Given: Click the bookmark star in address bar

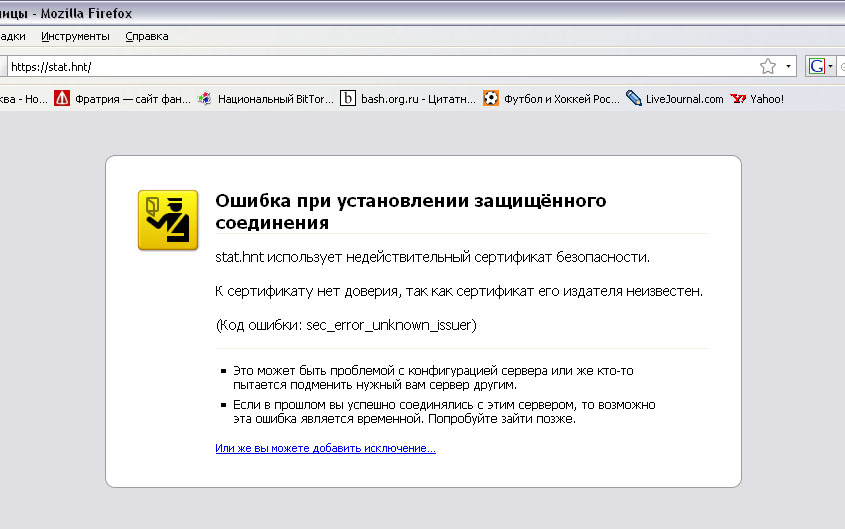Looking at the screenshot, I should [768, 66].
